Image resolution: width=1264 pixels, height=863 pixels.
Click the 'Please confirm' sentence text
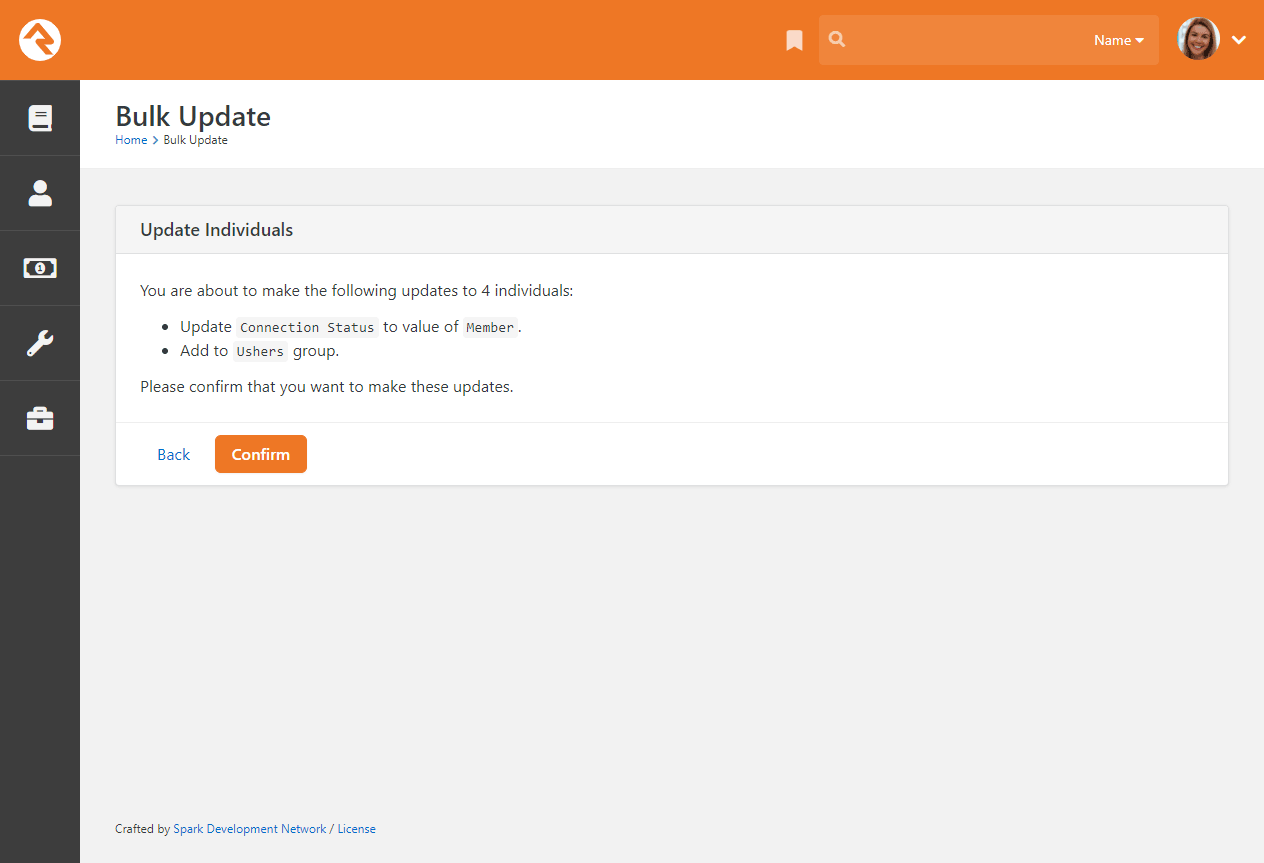coord(327,386)
